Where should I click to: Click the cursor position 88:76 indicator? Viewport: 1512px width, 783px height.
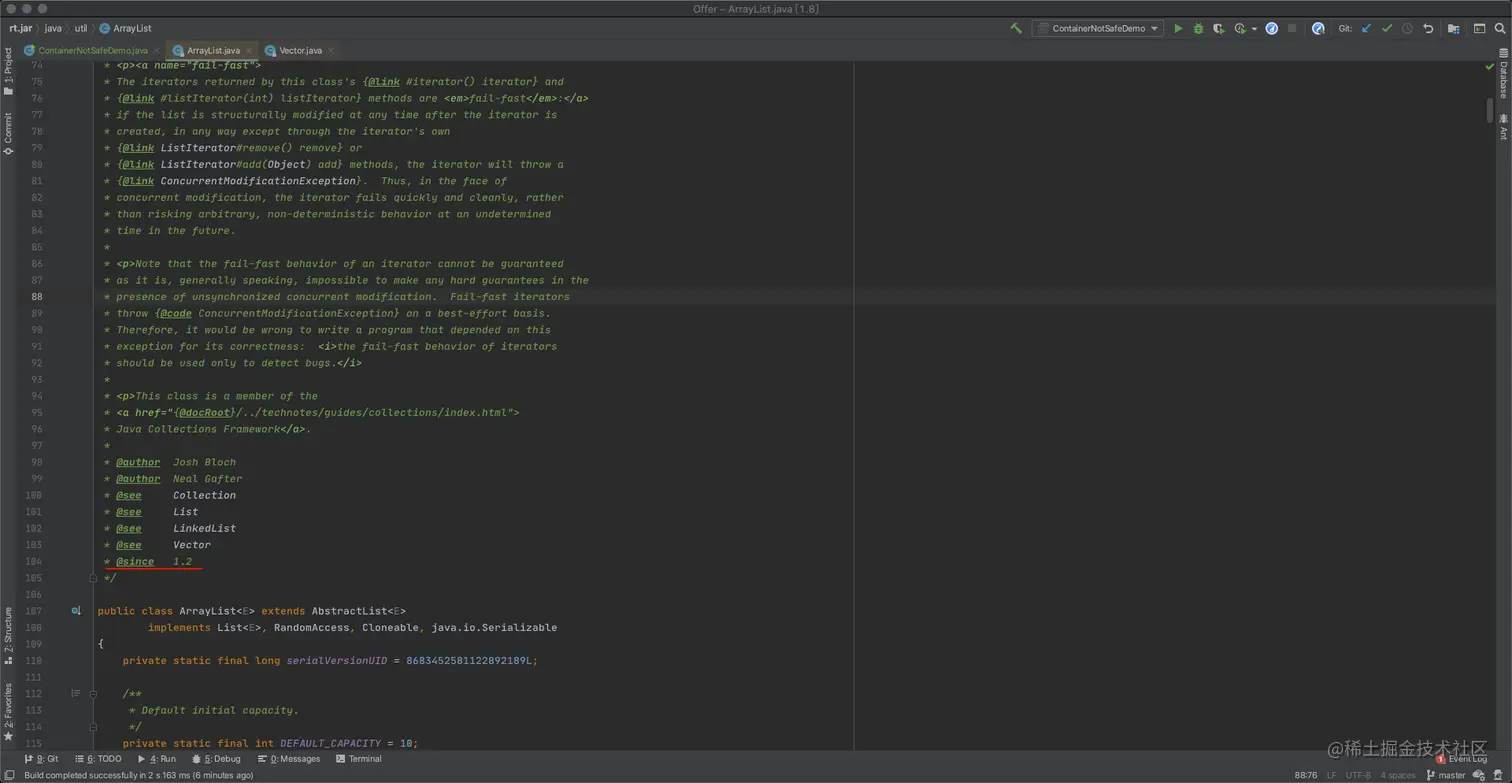1305,775
